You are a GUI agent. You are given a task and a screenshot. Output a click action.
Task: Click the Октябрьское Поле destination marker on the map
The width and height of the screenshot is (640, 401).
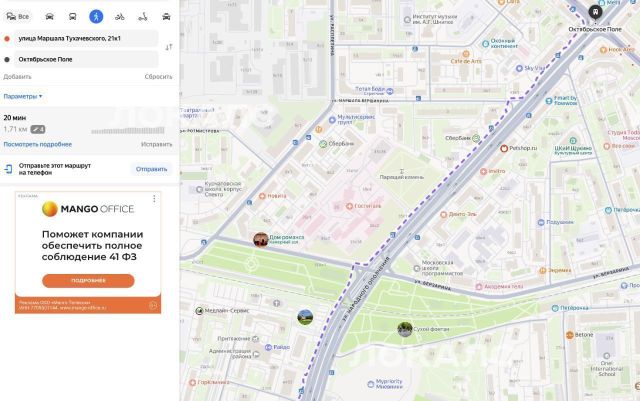596,12
